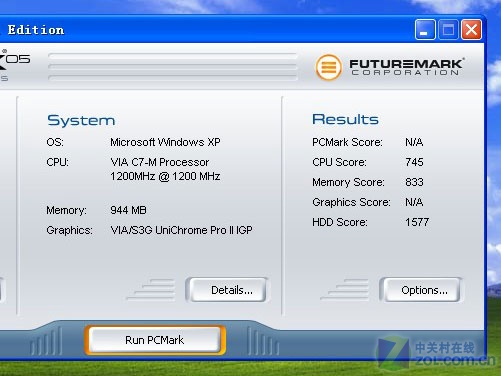This screenshot has height=376, width=501.
Task: Click the 'Memory Score:' label
Action: pyautogui.click(x=348, y=182)
